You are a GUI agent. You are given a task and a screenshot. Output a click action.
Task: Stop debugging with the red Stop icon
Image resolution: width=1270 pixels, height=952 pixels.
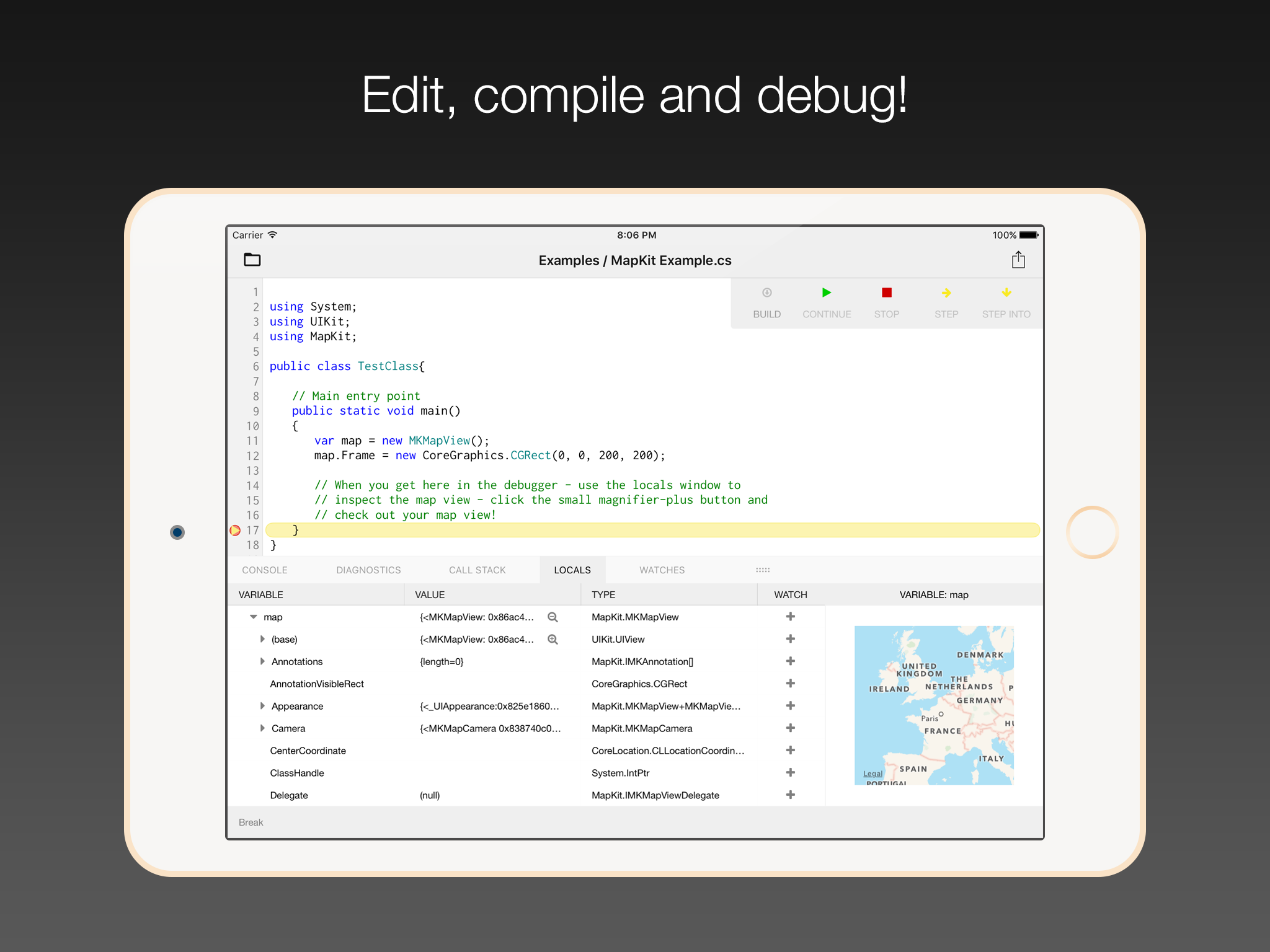point(886,293)
